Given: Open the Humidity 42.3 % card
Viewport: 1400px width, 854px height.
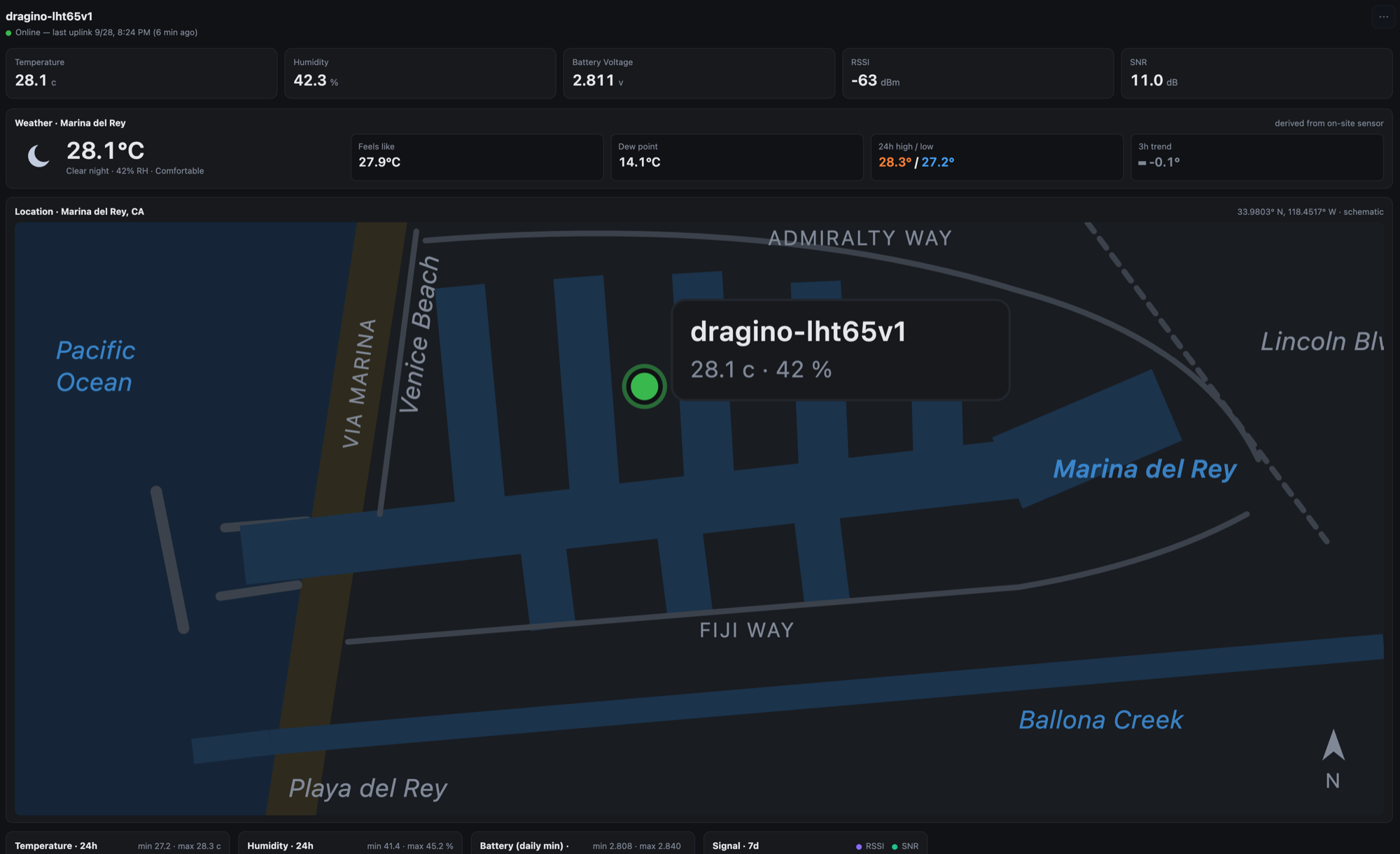Looking at the screenshot, I should click(420, 73).
